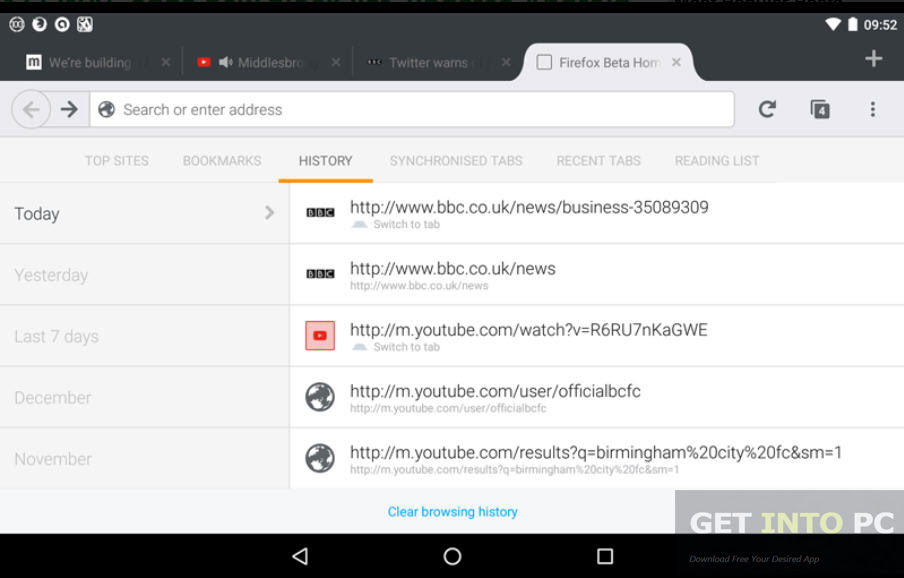Open m.youtube.com/user/officialbcfc entry
Viewport: 904px width, 578px height.
tap(597, 397)
